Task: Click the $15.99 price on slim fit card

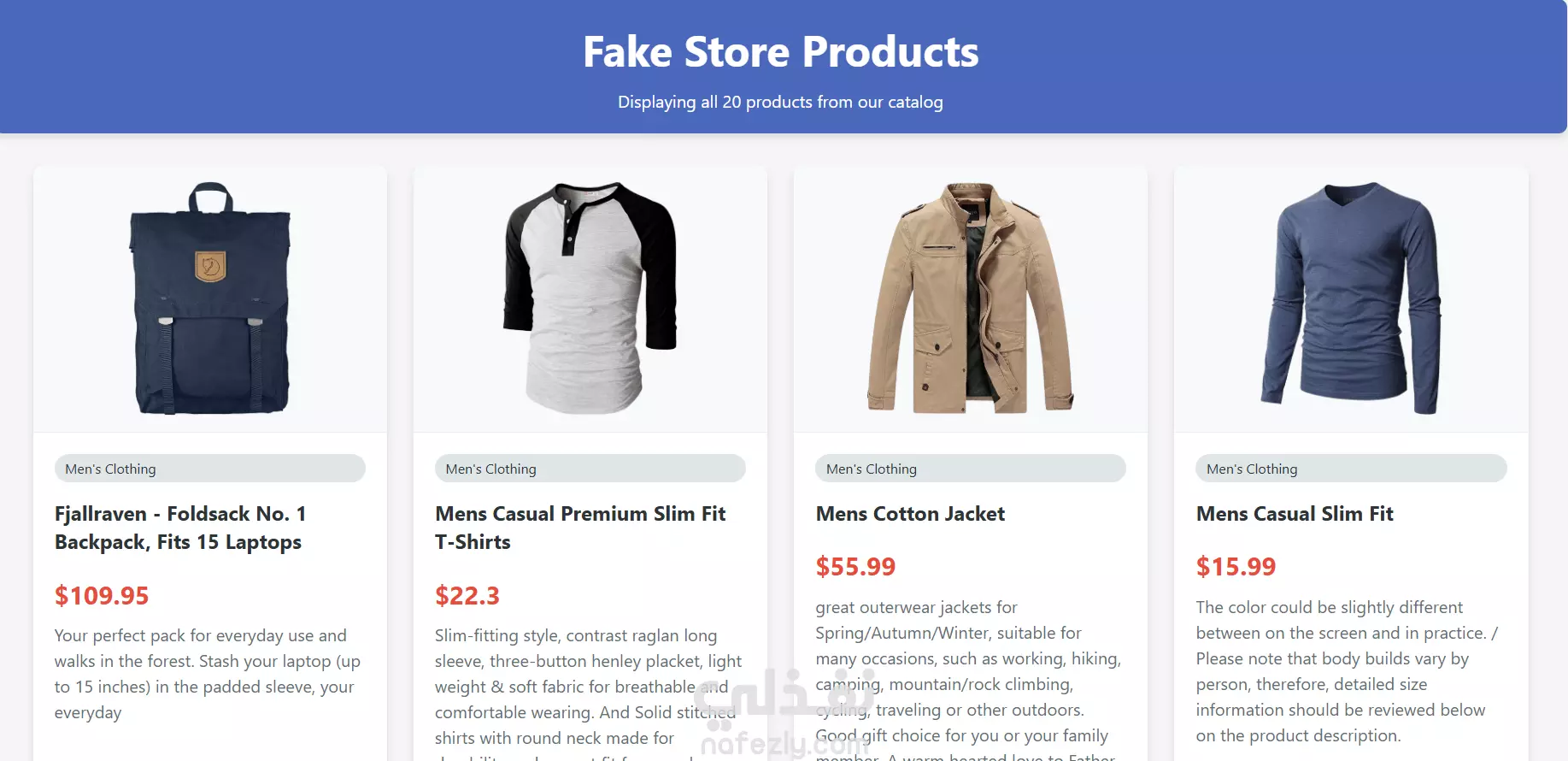Action: click(1236, 566)
